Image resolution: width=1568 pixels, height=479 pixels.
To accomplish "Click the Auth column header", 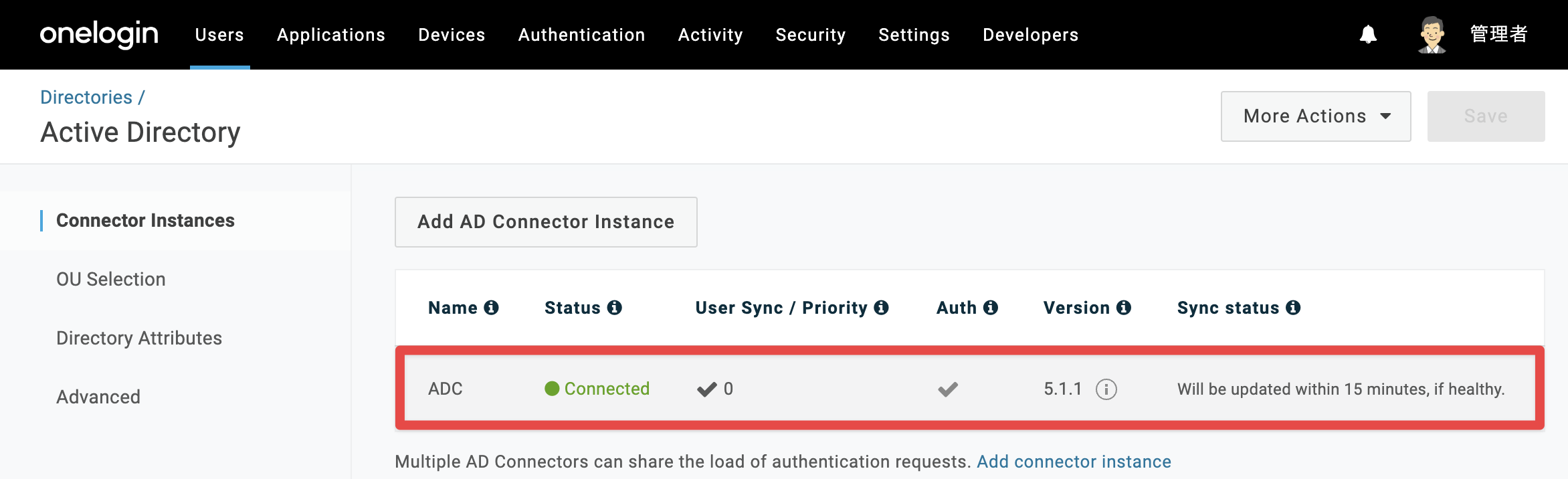I will (x=957, y=308).
